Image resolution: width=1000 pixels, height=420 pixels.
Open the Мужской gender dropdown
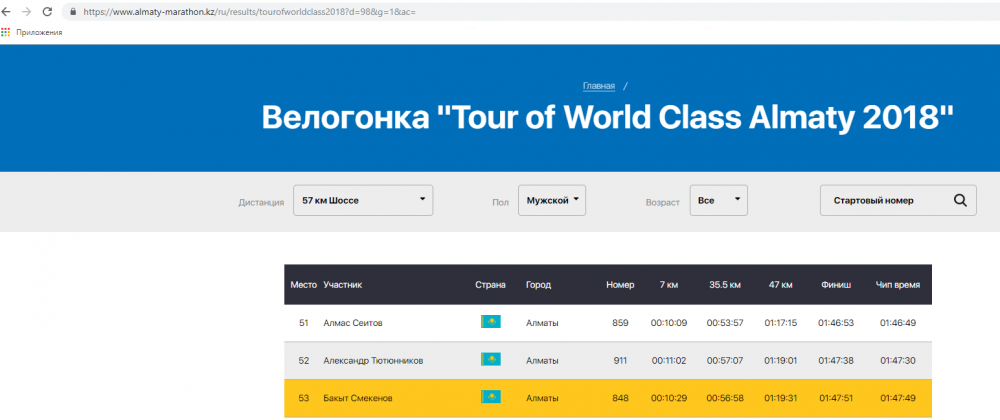[552, 200]
